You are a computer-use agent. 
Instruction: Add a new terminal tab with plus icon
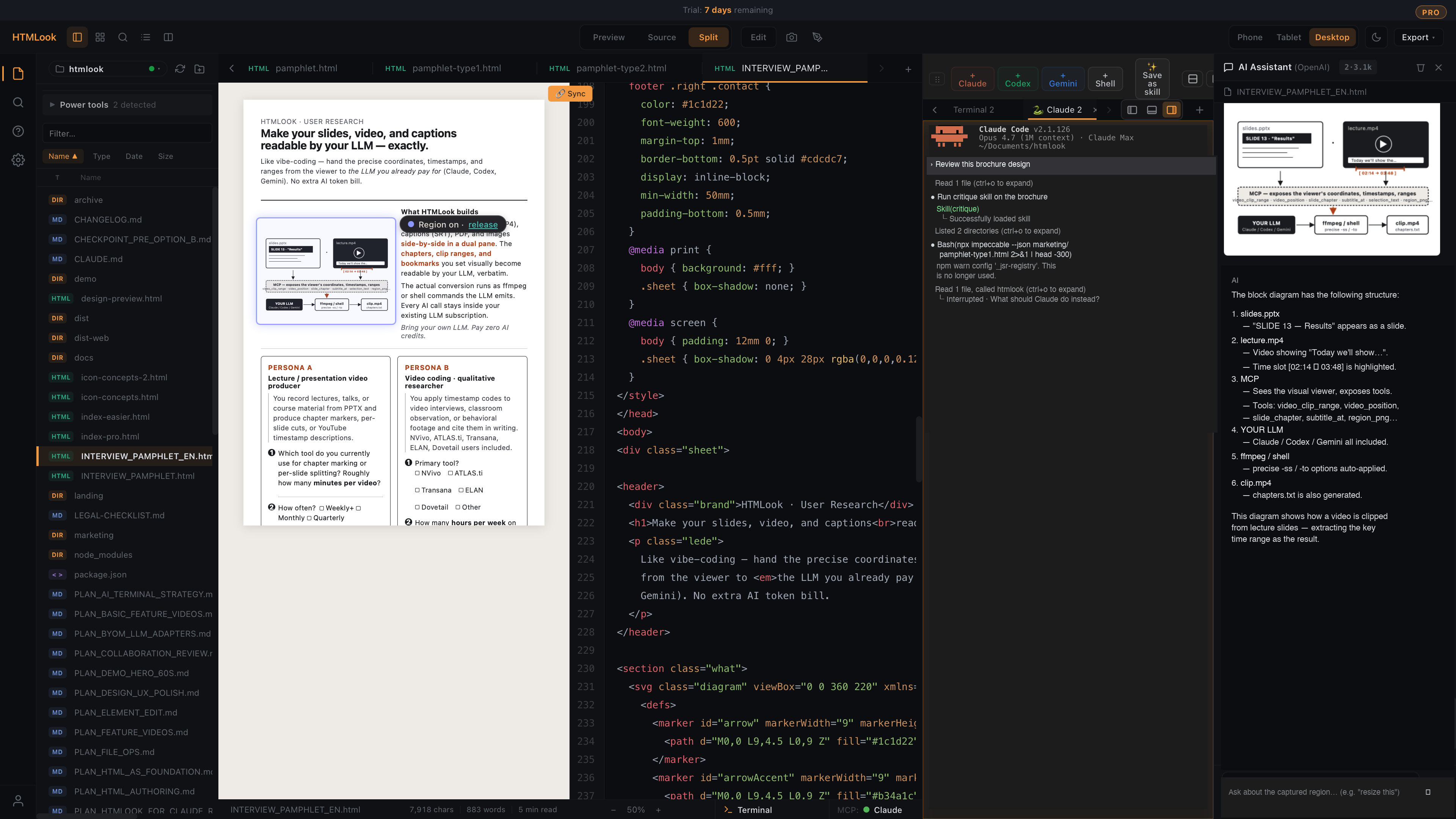tap(1199, 110)
